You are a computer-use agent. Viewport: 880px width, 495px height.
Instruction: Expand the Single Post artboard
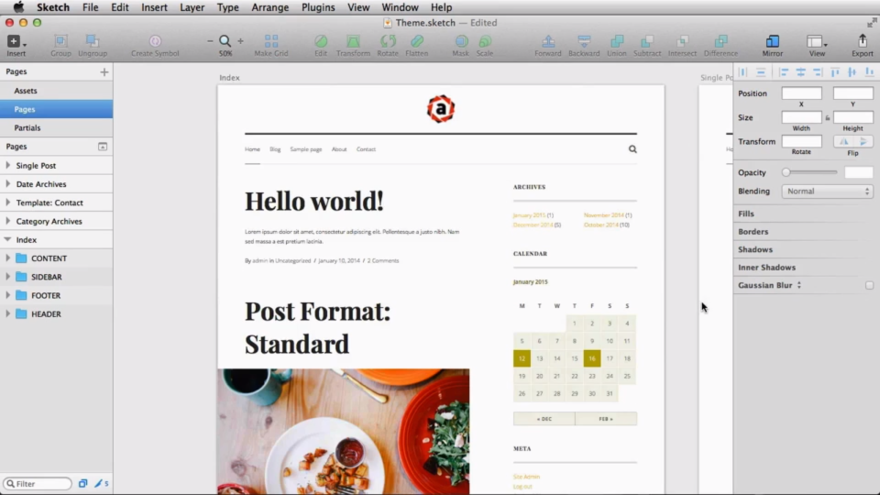point(7,166)
